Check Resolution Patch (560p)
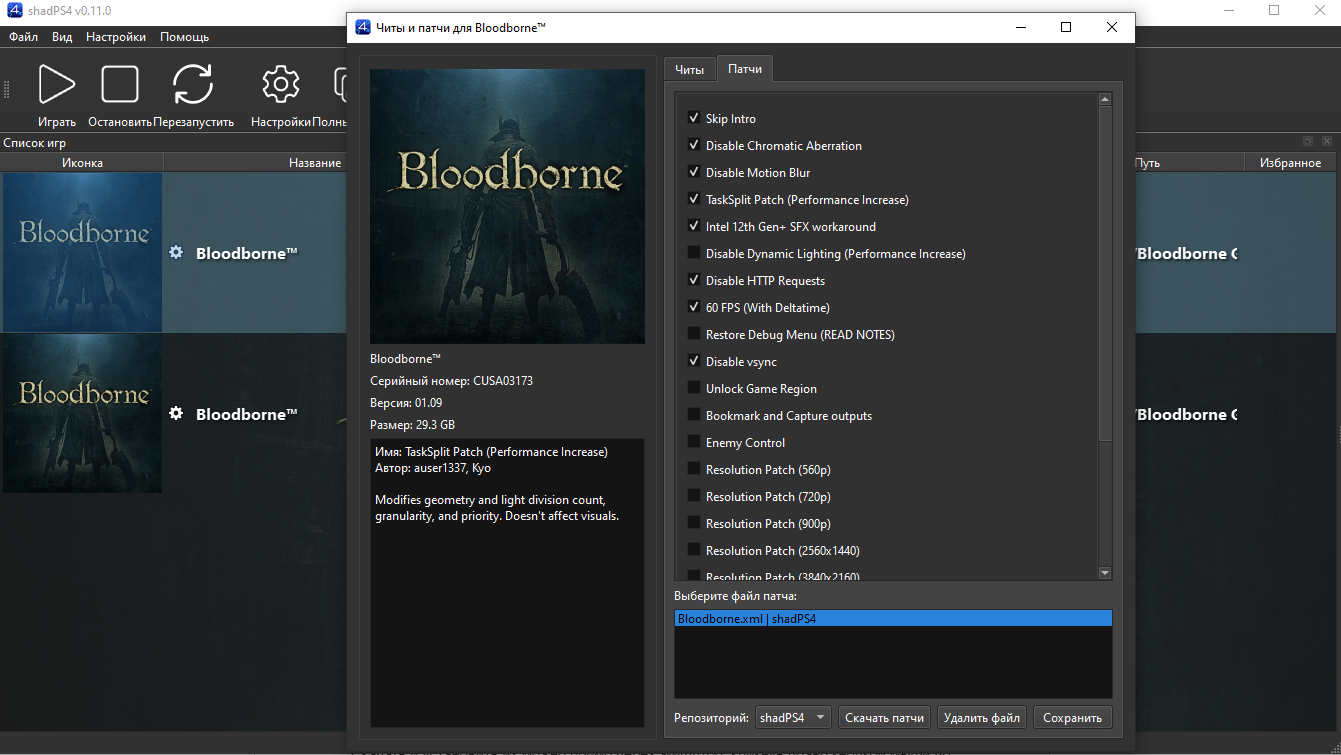Image resolution: width=1341 pixels, height=755 pixels. tap(694, 469)
